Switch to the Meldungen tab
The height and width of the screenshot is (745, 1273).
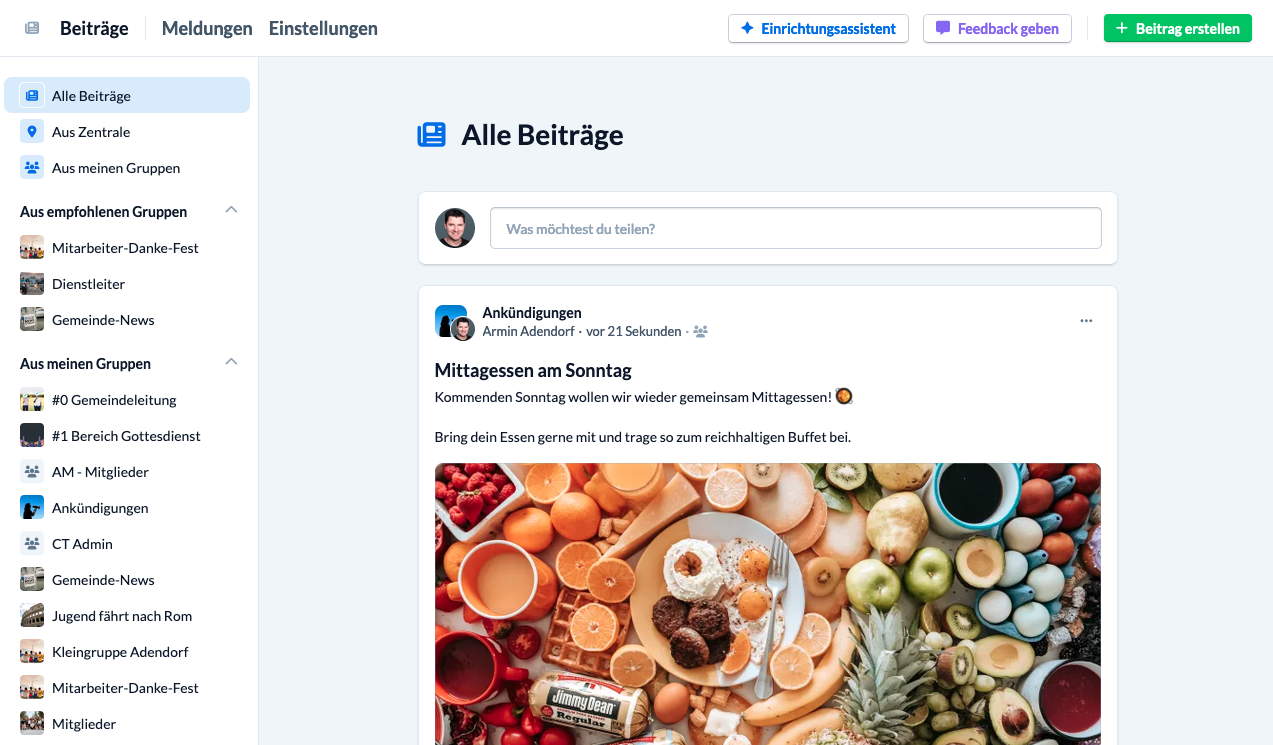coord(207,28)
